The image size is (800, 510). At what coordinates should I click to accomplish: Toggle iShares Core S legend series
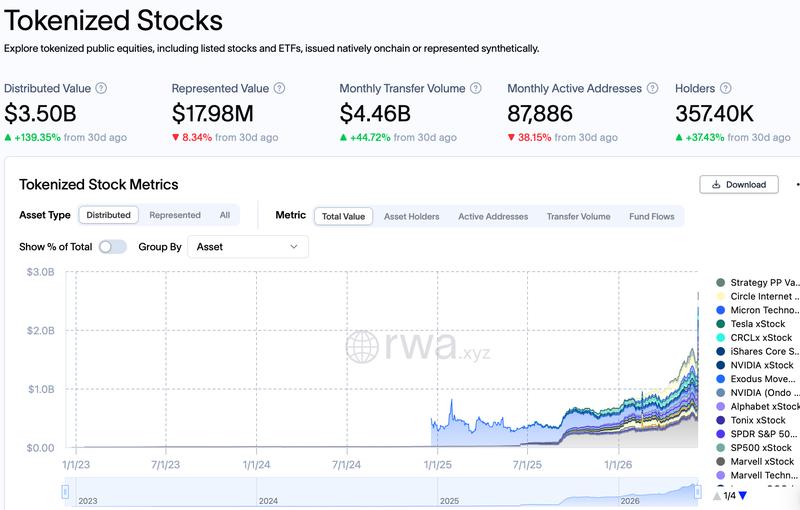pos(758,351)
